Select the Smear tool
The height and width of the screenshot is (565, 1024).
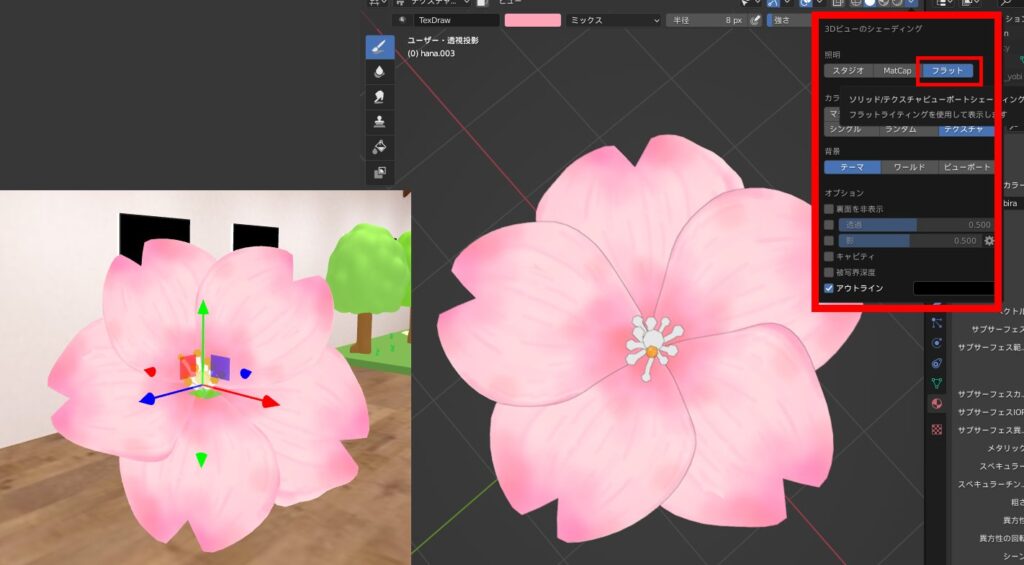(379, 97)
